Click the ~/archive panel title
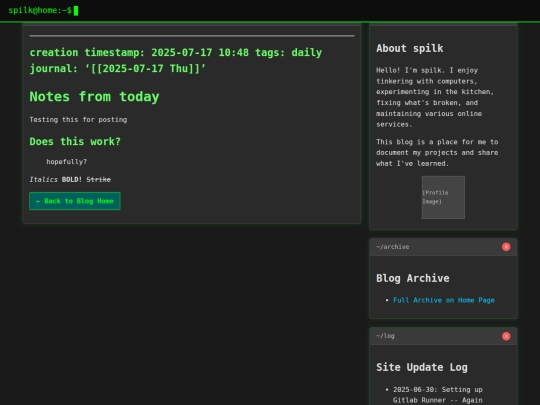 [x=393, y=247]
